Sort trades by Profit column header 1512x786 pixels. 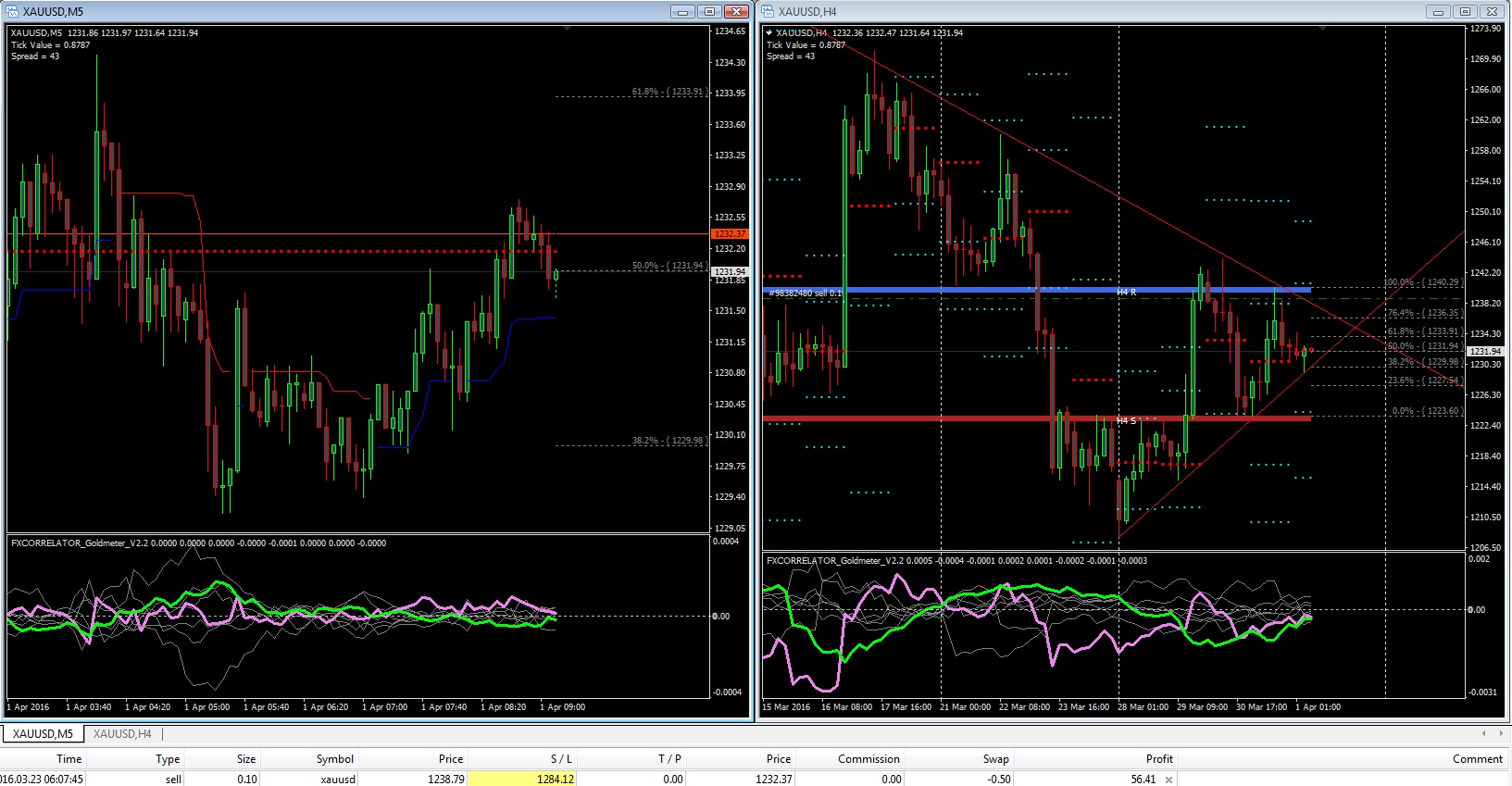[1158, 759]
